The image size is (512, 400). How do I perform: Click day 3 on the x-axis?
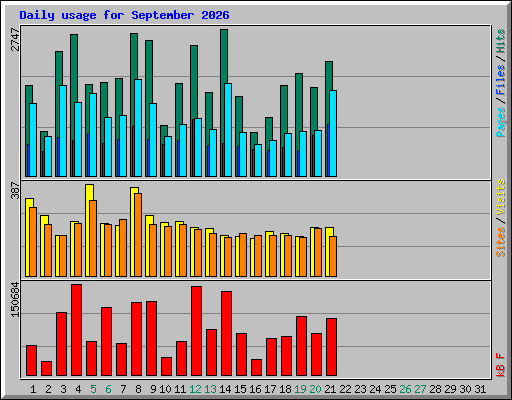coord(63,389)
